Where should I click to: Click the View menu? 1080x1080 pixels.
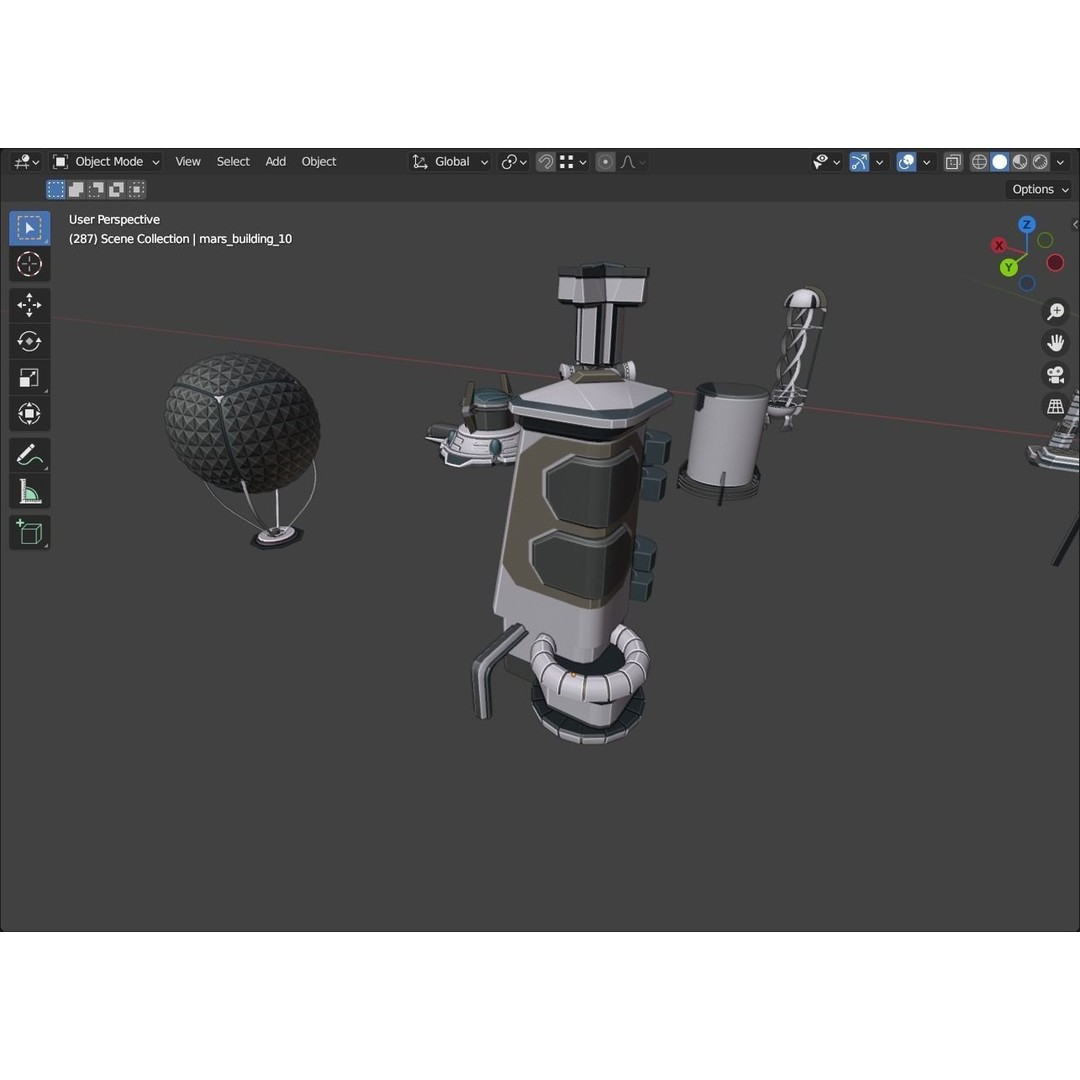(x=187, y=161)
